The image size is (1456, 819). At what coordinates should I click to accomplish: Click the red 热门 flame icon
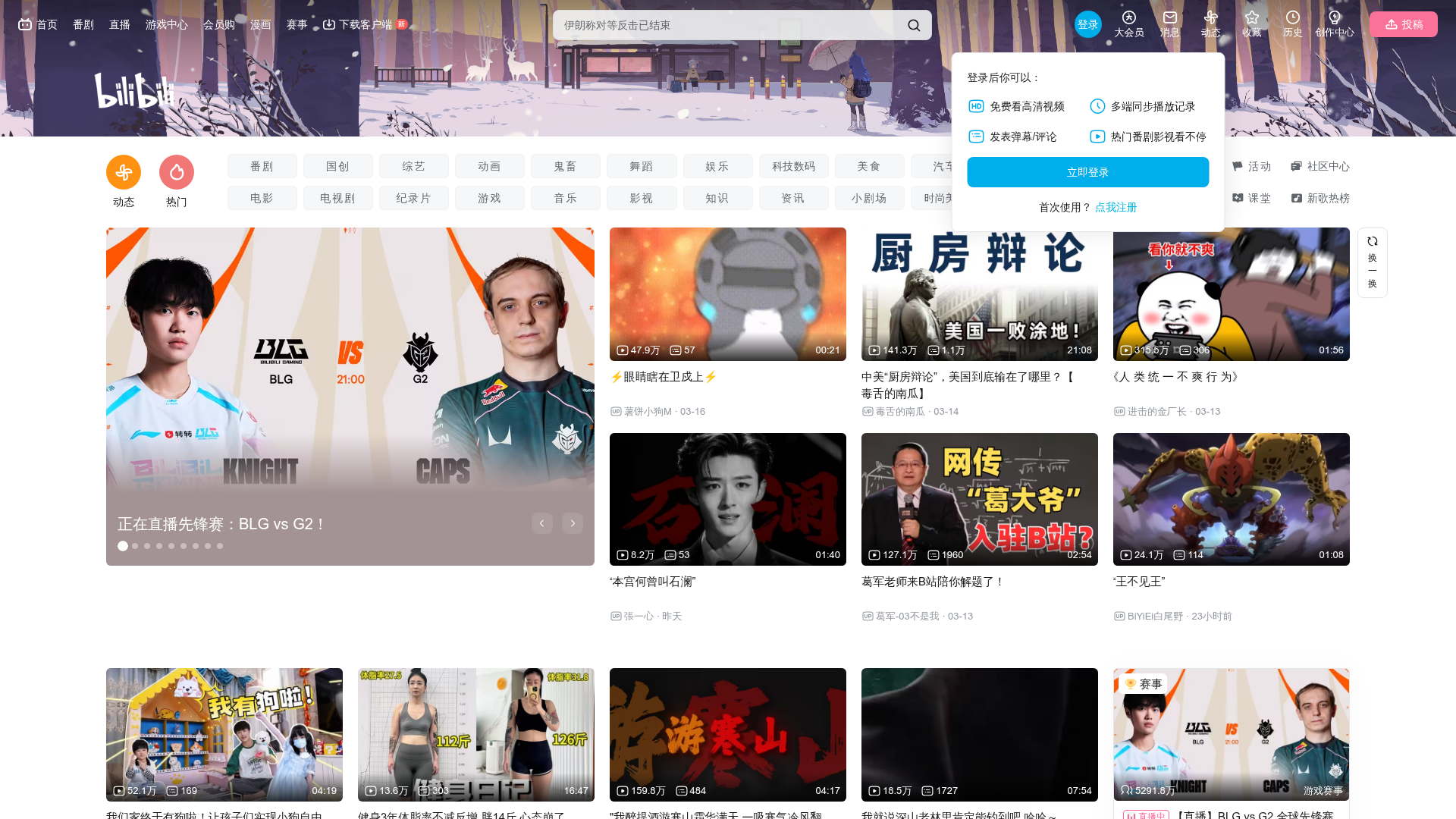pyautogui.click(x=177, y=172)
